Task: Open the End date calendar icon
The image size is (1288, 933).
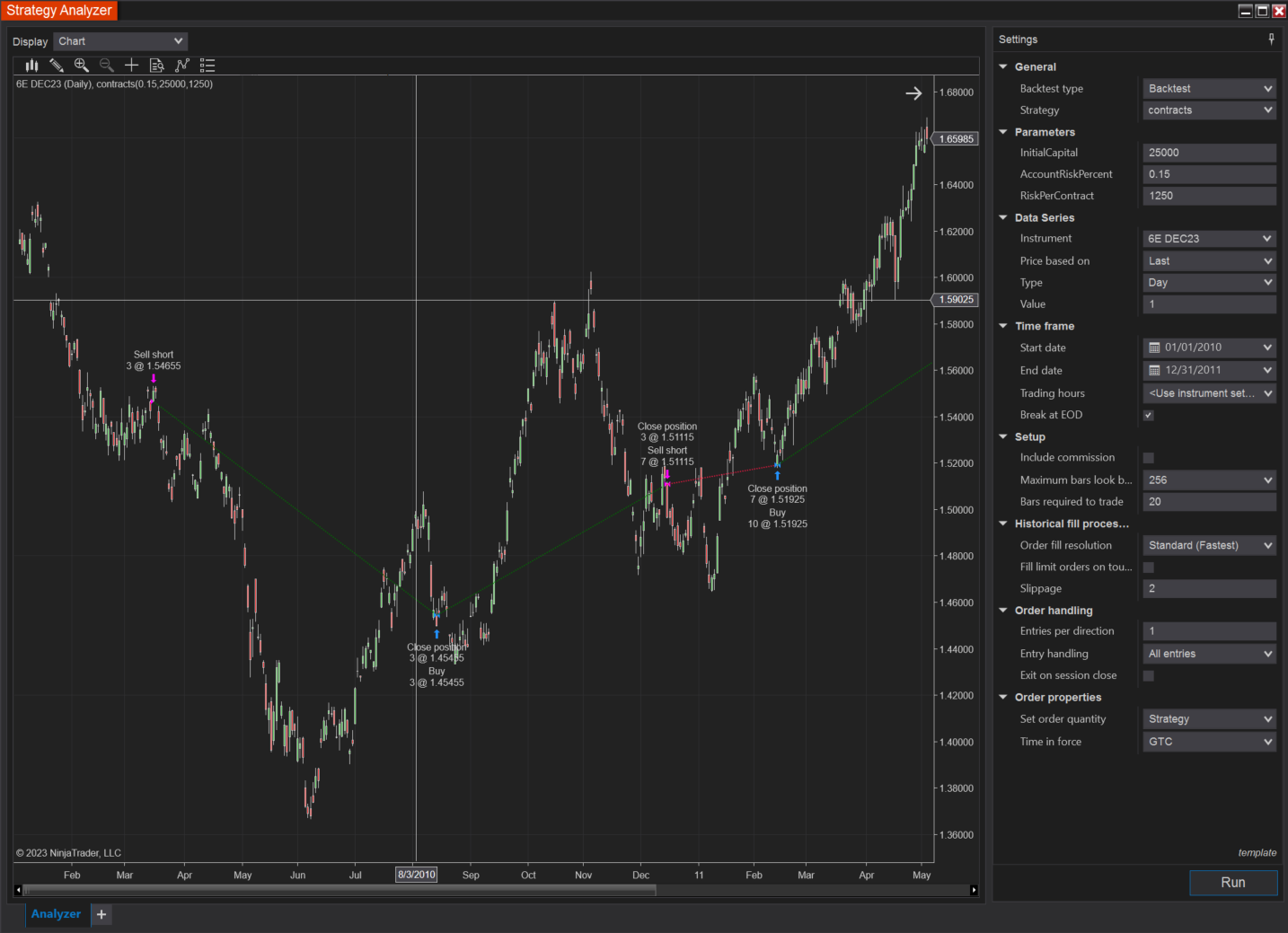Action: (x=1155, y=370)
